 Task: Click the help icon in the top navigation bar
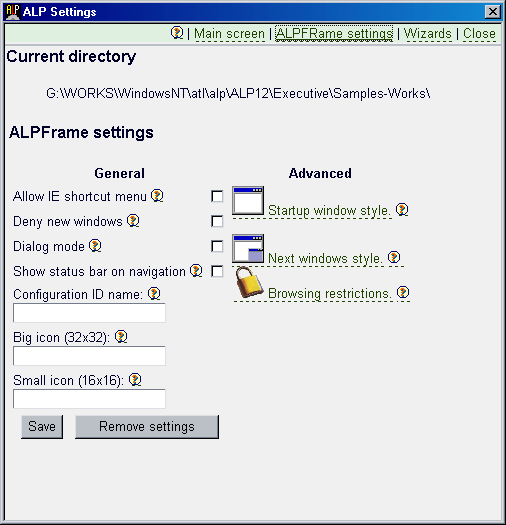(177, 33)
